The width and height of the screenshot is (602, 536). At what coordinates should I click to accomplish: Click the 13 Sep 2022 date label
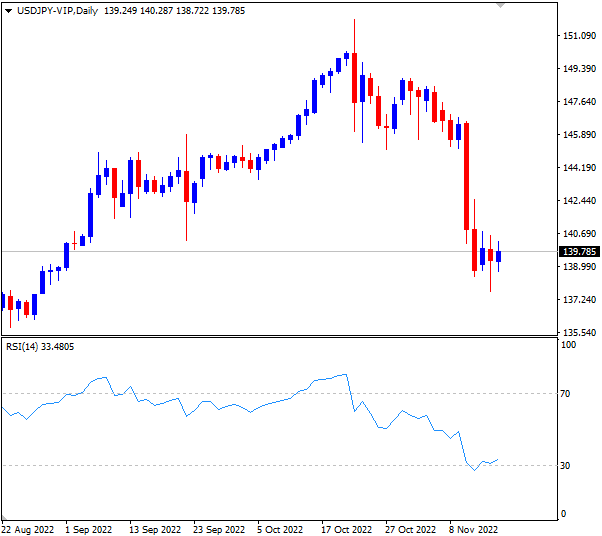click(155, 530)
